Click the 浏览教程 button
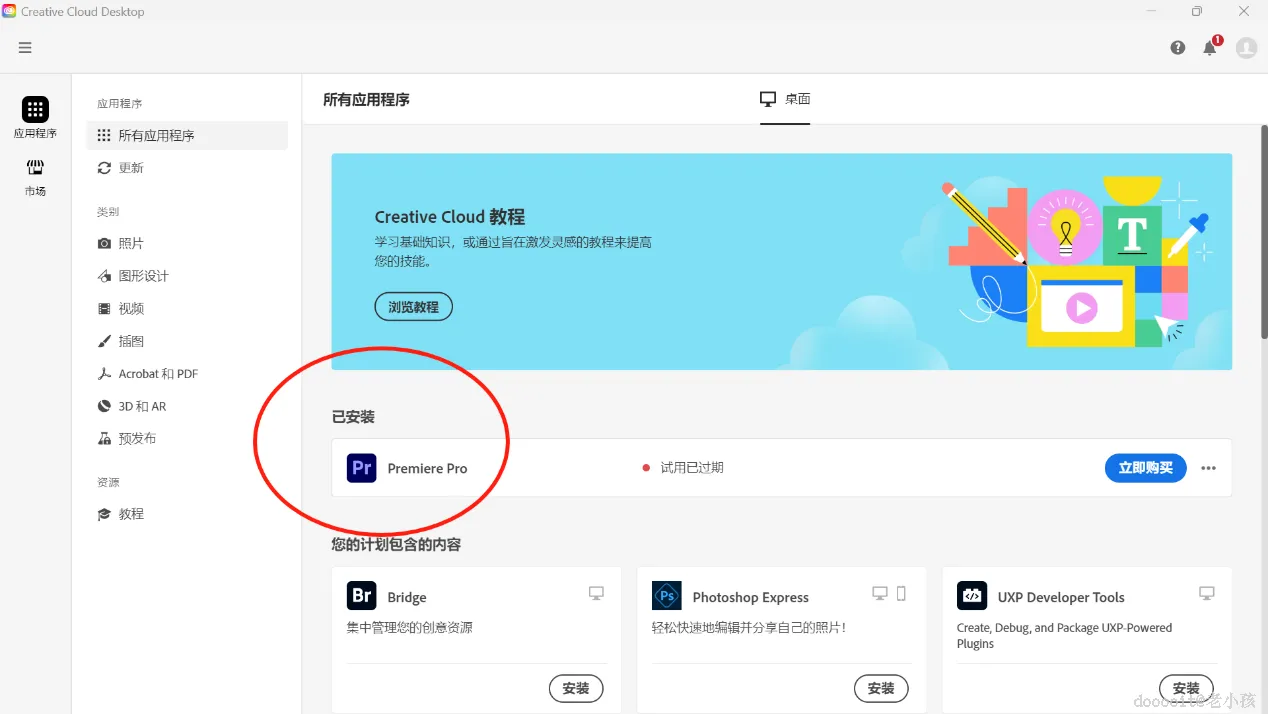The image size is (1268, 714). coord(413,306)
